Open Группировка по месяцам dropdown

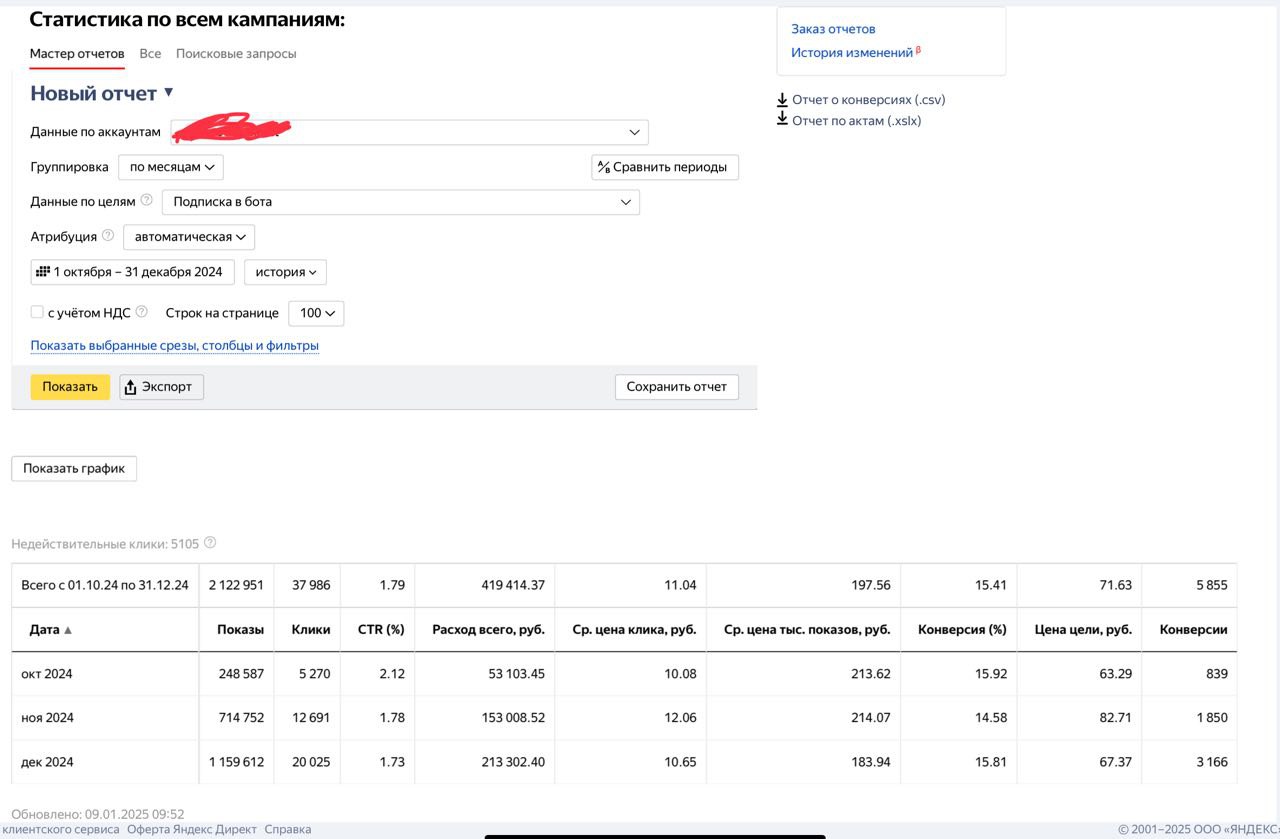pos(171,167)
